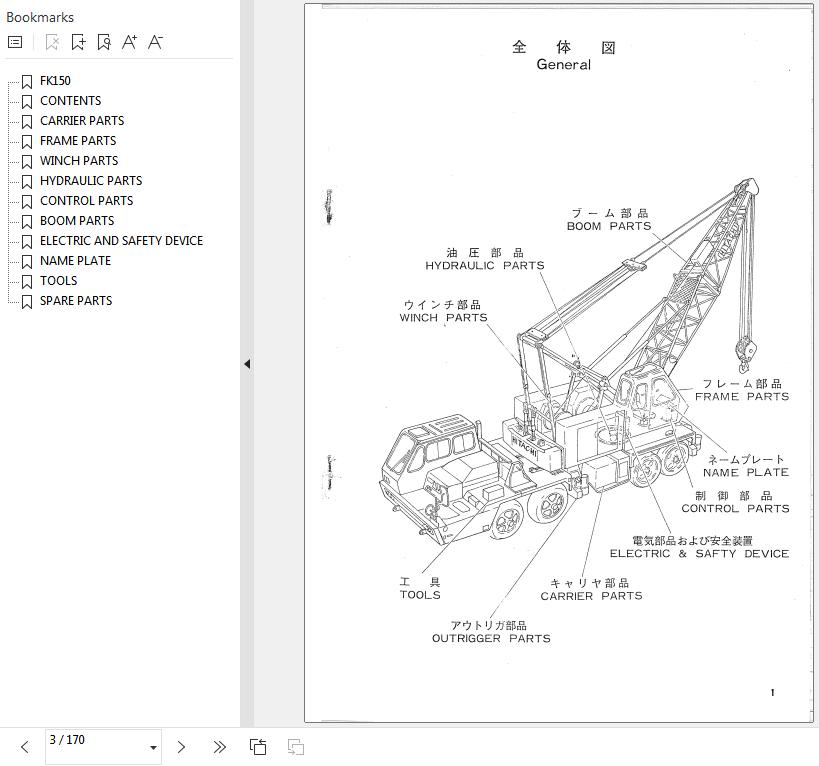Select the CONTENTS bookmark
The width and height of the screenshot is (819, 766).
click(x=70, y=101)
